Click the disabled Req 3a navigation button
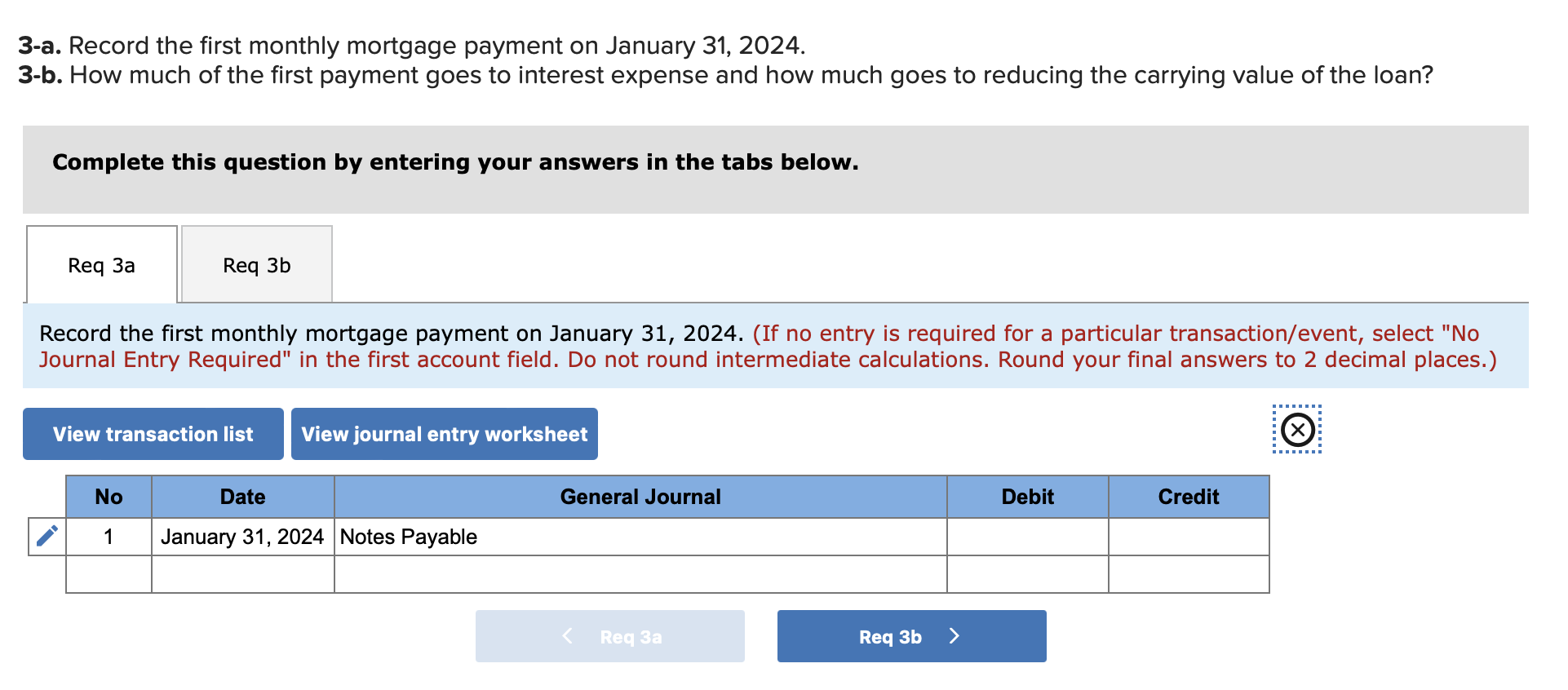This screenshot has width=1568, height=690. coord(609,636)
